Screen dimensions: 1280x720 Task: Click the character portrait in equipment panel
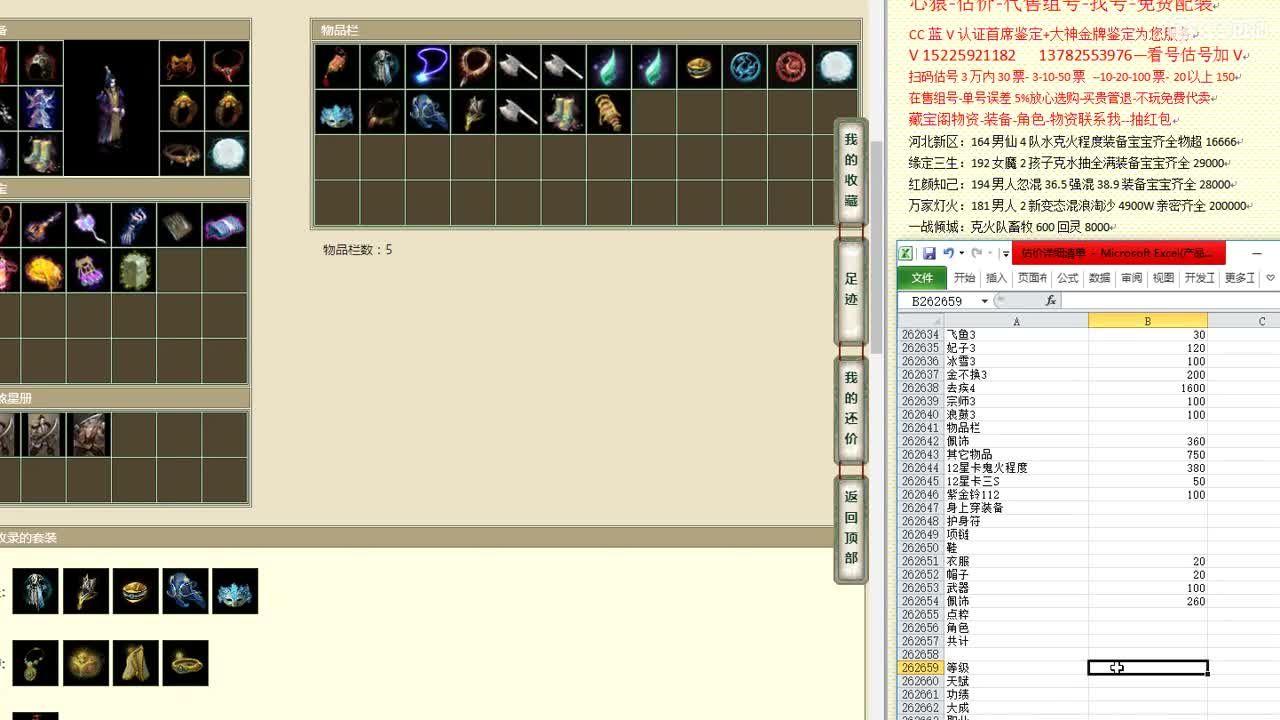tap(110, 108)
